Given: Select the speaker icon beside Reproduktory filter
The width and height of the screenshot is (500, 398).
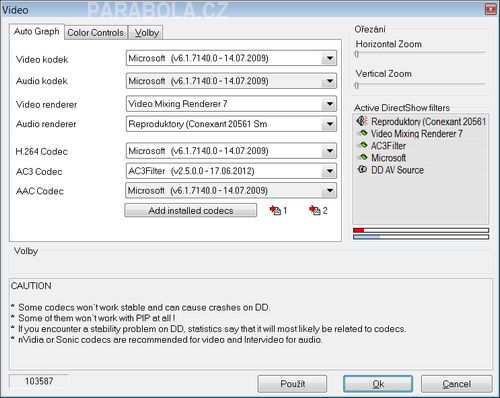Looking at the screenshot, I should 362,121.
